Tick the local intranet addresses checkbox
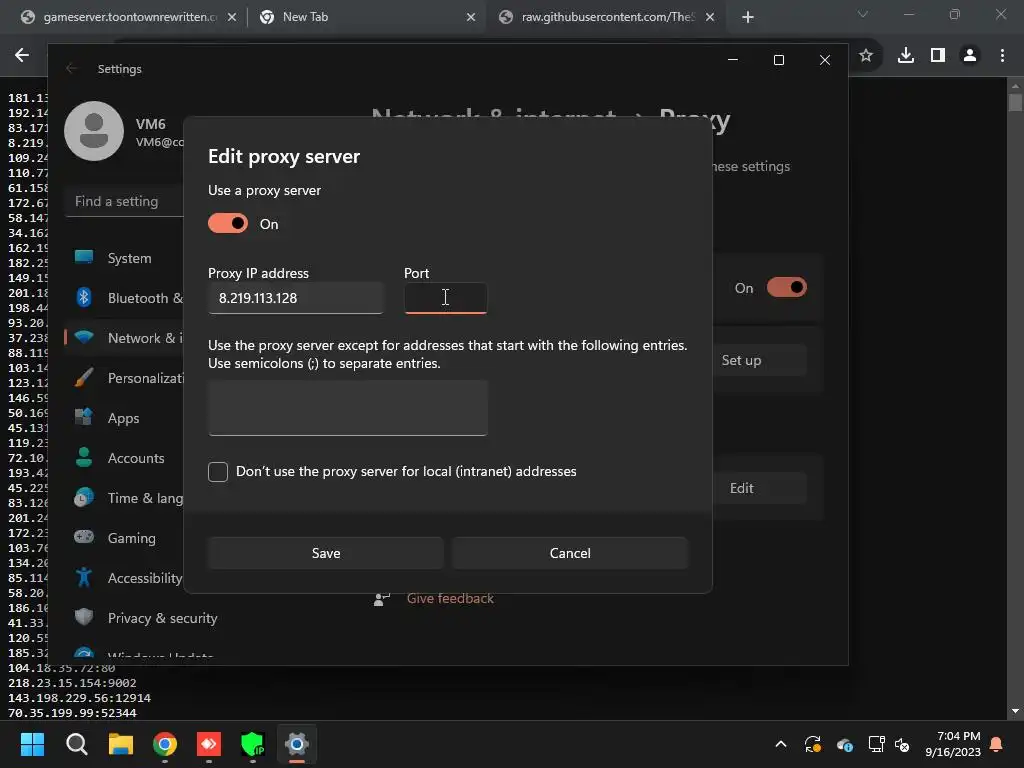The height and width of the screenshot is (768, 1024). pyautogui.click(x=218, y=472)
